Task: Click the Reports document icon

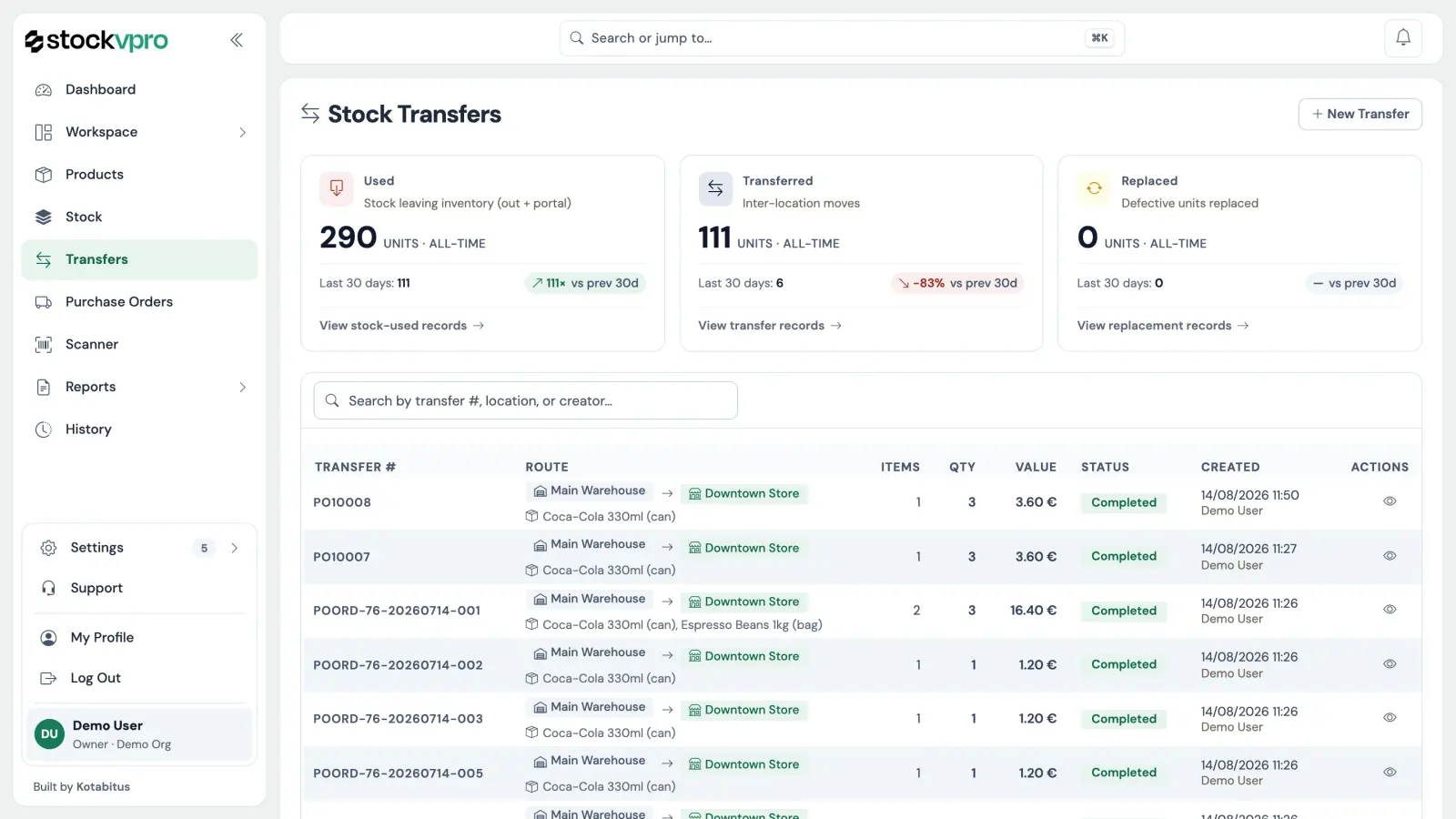Action: (x=44, y=388)
